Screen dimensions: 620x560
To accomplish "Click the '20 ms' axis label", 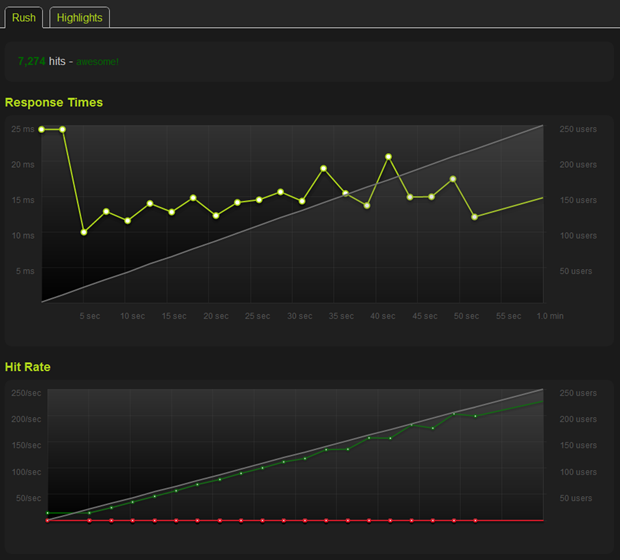I will point(23,165).
